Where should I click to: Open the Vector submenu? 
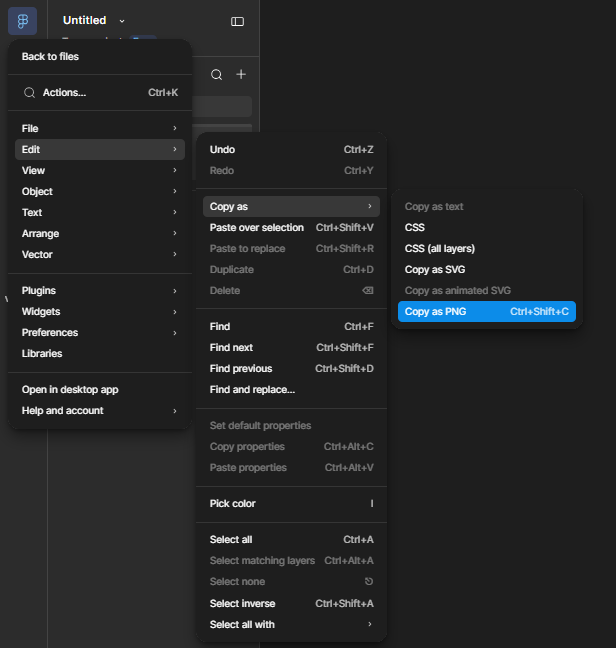[x=100, y=255]
